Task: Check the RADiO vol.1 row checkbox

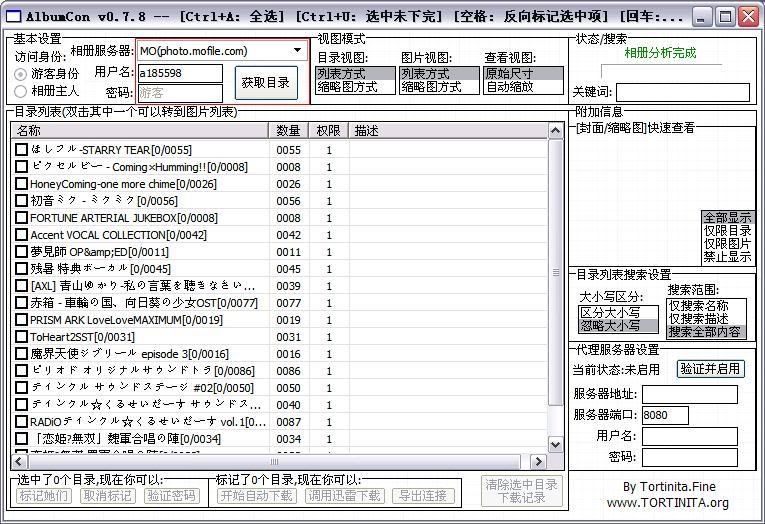Action: click(x=21, y=422)
